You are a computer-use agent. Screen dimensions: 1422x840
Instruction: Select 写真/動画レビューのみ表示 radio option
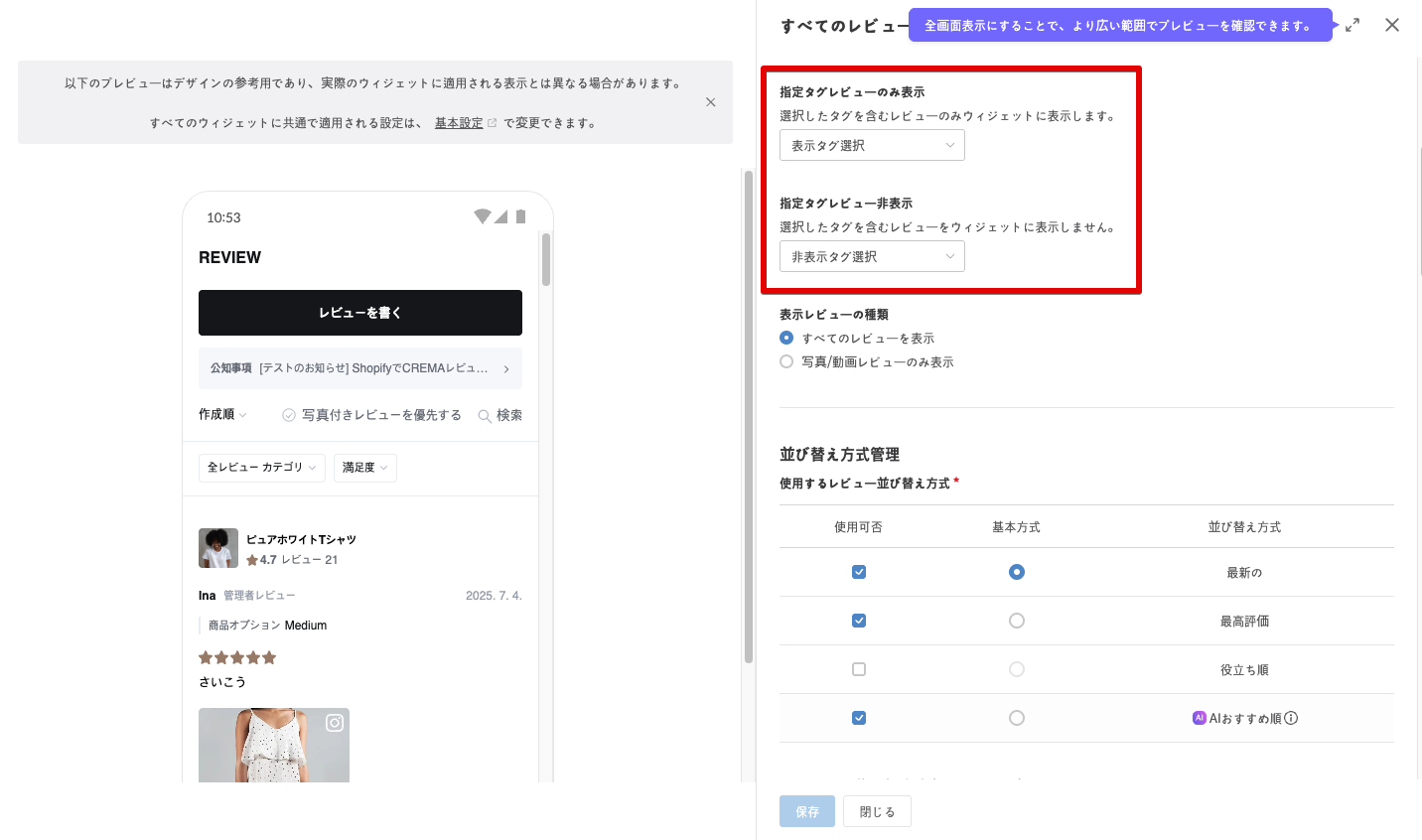(786, 362)
